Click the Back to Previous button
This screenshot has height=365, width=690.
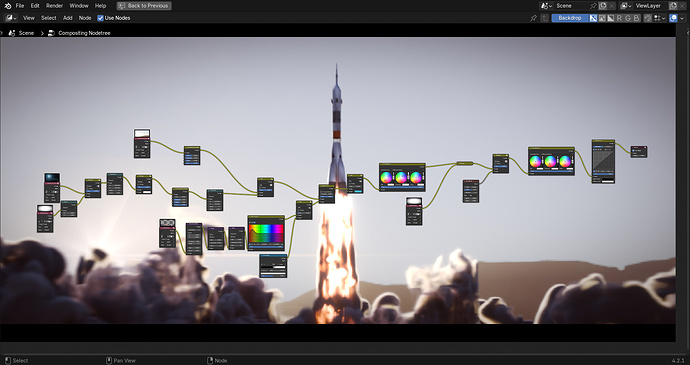(144, 6)
